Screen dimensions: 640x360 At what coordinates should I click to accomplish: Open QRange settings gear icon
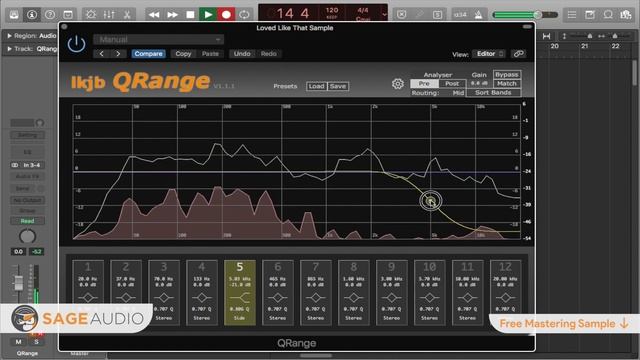pos(398,84)
